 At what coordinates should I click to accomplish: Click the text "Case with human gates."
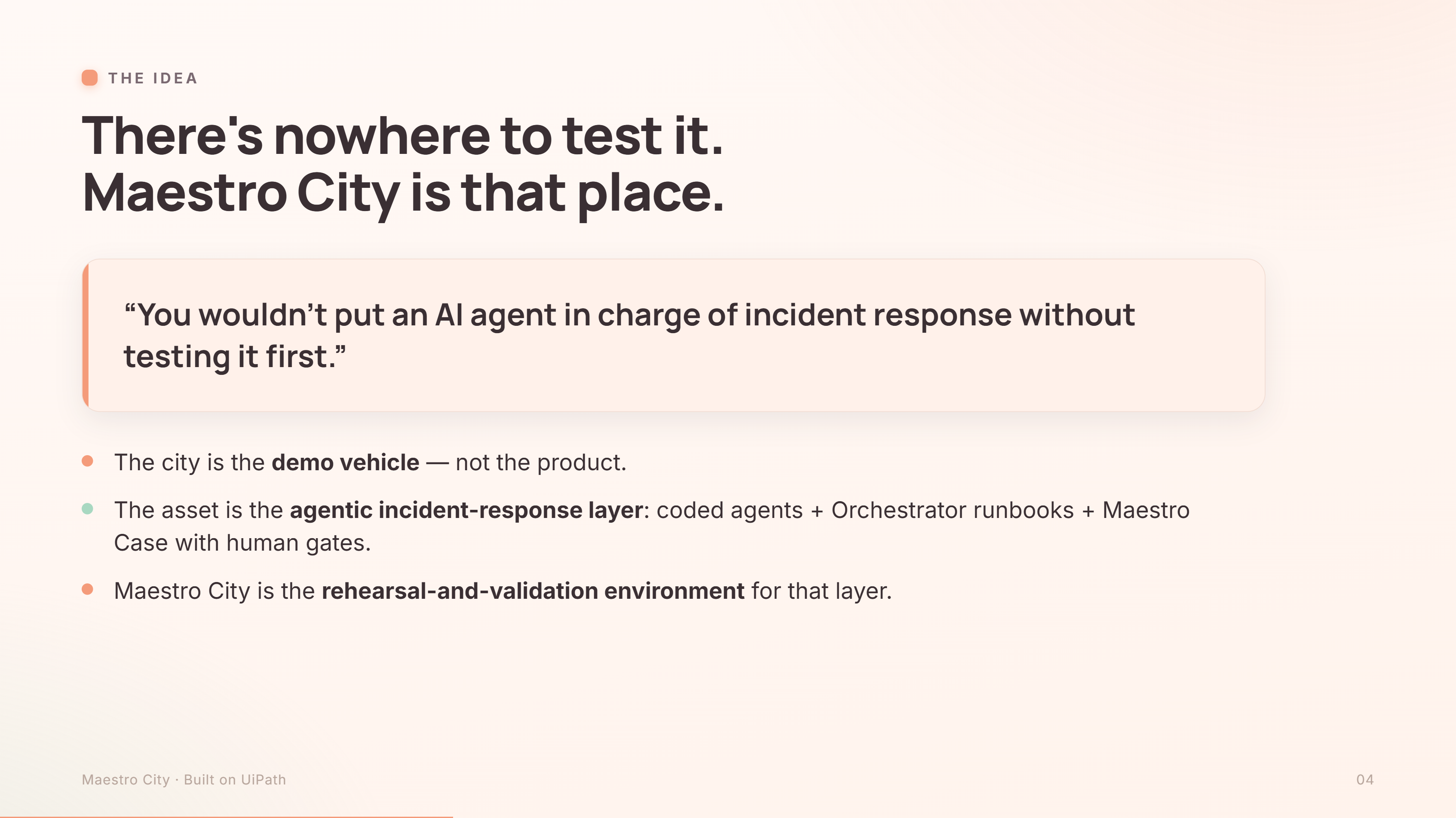[242, 543]
